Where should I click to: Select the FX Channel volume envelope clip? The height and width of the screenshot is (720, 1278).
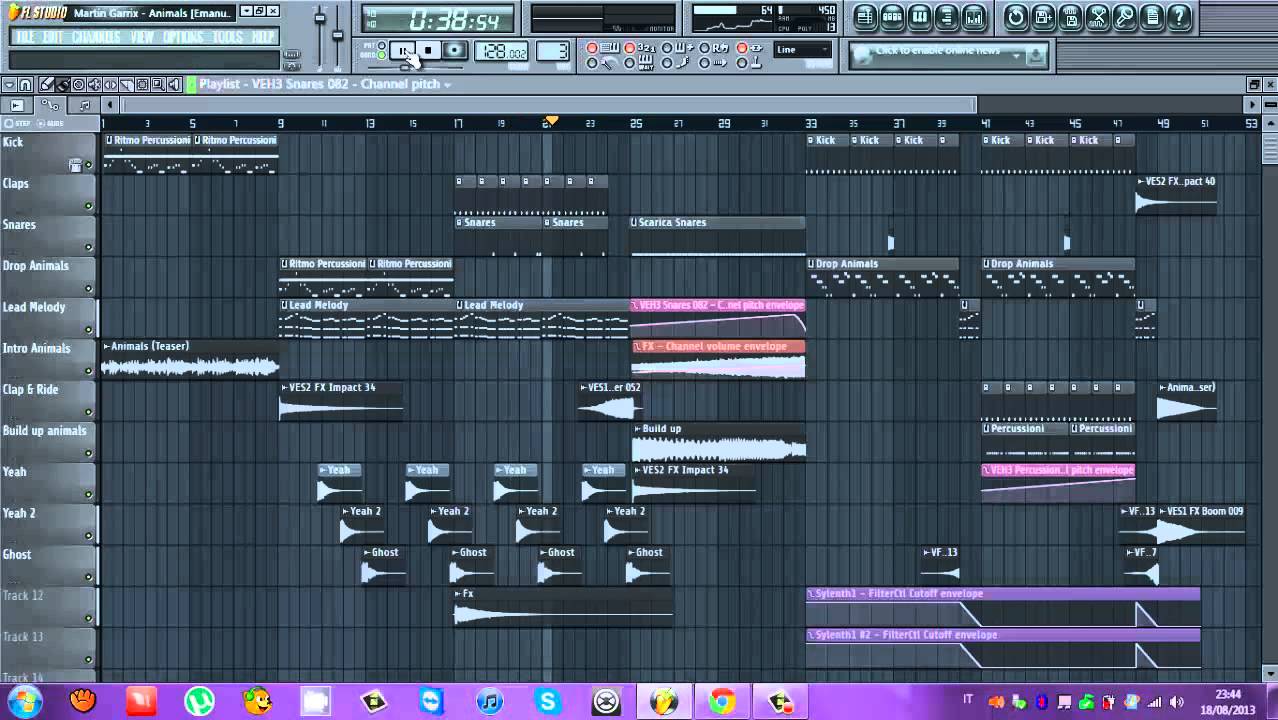[718, 360]
